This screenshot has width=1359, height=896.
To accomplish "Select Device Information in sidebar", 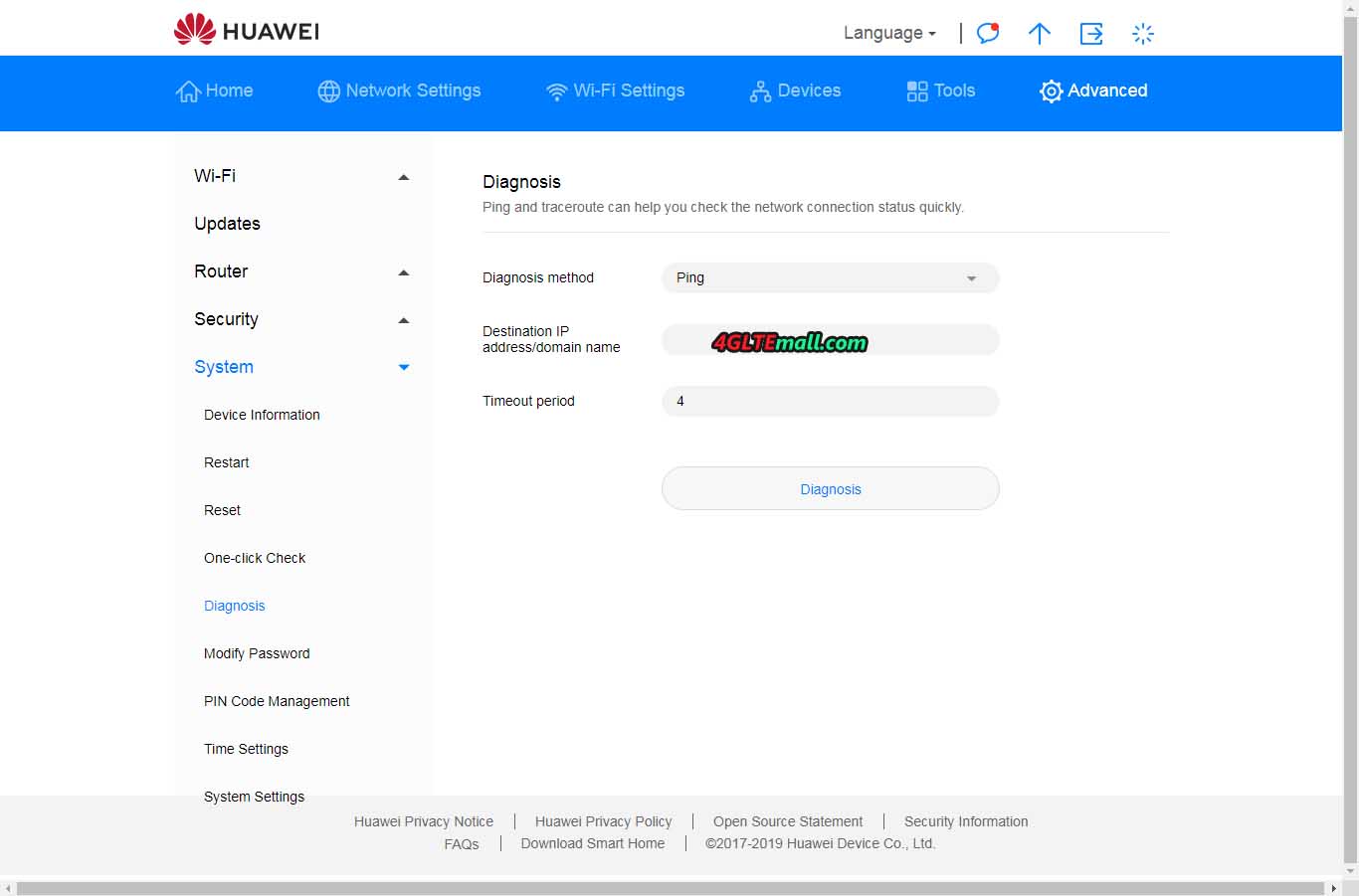I will click(262, 415).
